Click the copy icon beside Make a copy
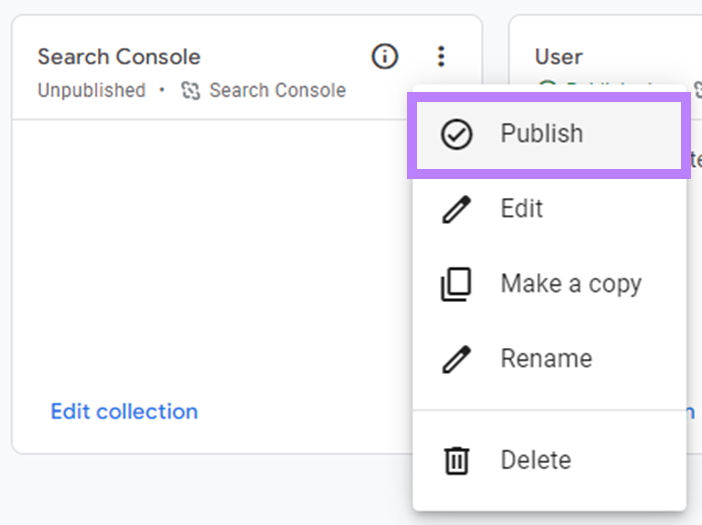 click(x=456, y=284)
